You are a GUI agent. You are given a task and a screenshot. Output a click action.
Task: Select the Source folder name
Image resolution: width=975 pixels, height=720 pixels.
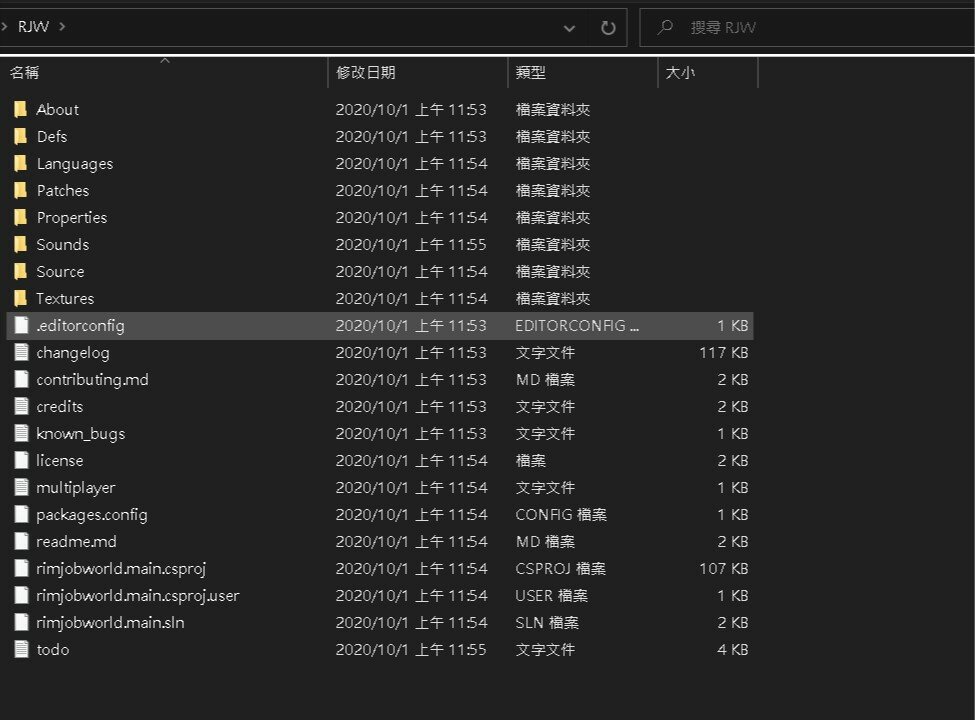coord(60,272)
